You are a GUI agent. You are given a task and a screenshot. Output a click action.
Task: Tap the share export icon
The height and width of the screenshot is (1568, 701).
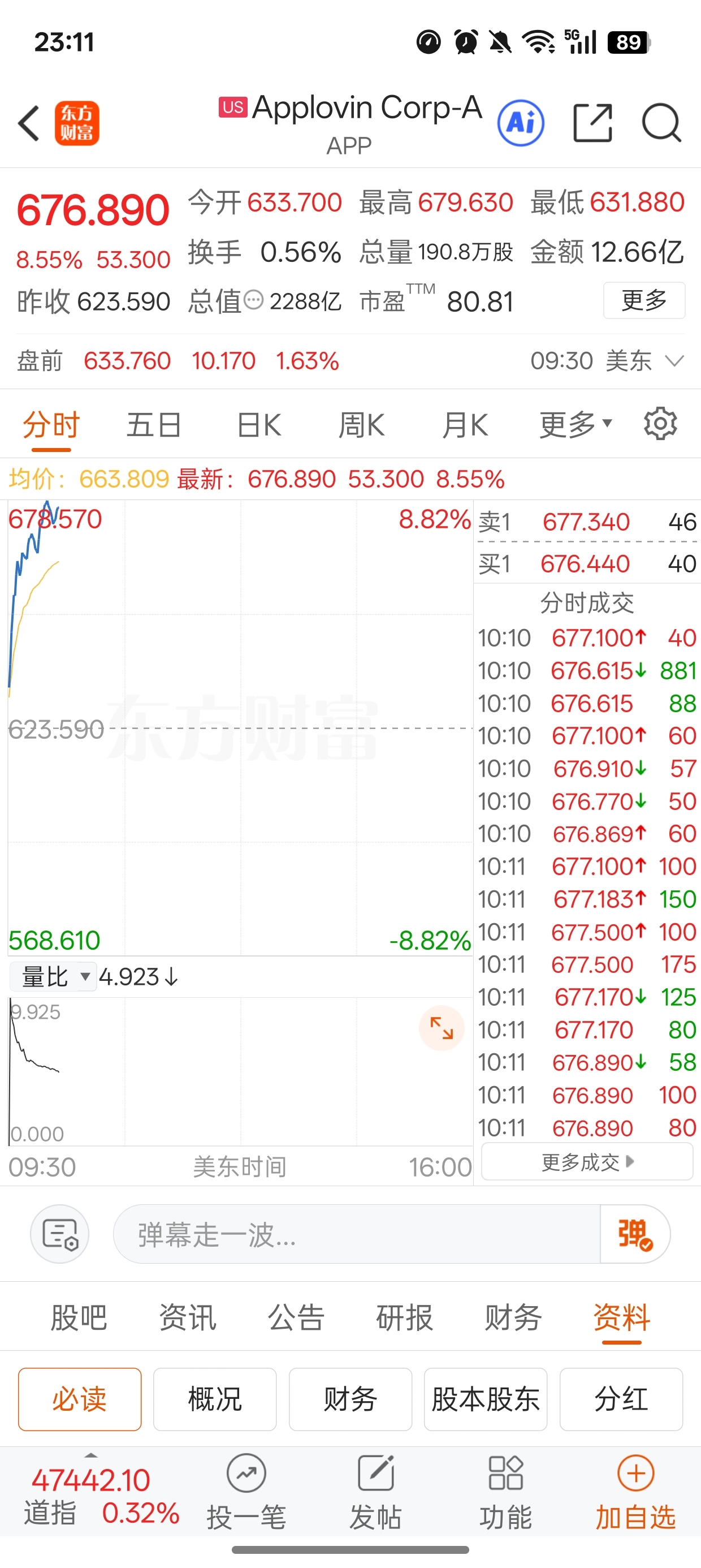tap(592, 123)
